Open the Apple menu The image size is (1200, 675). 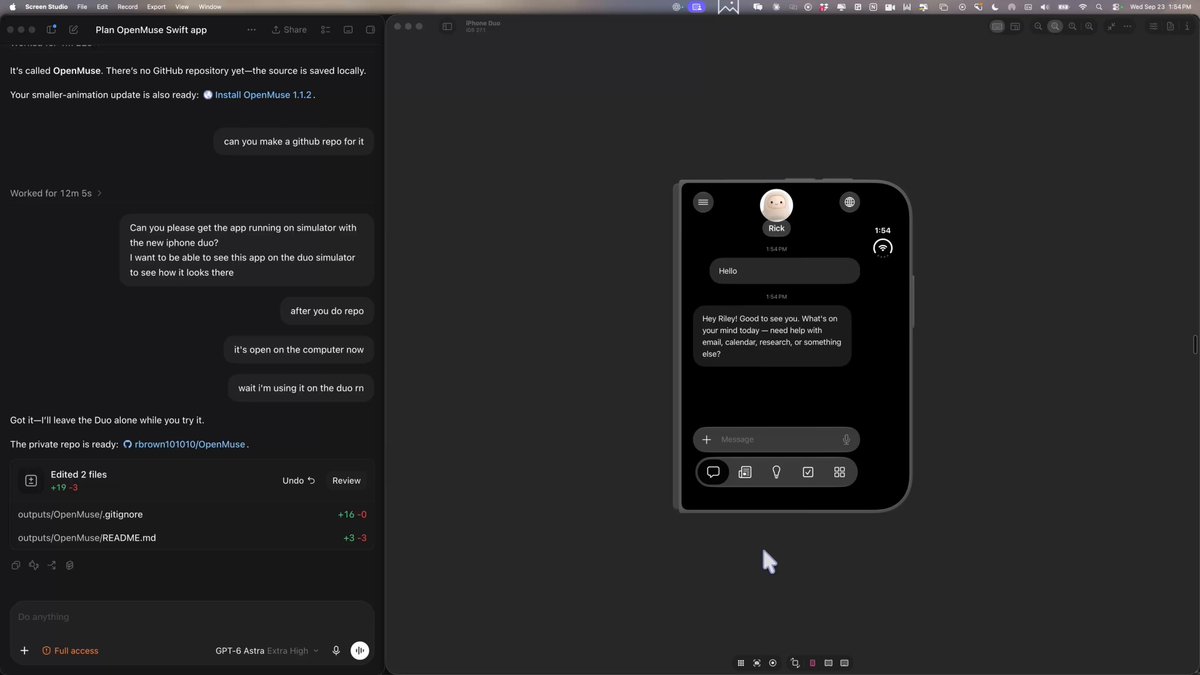coord(11,7)
